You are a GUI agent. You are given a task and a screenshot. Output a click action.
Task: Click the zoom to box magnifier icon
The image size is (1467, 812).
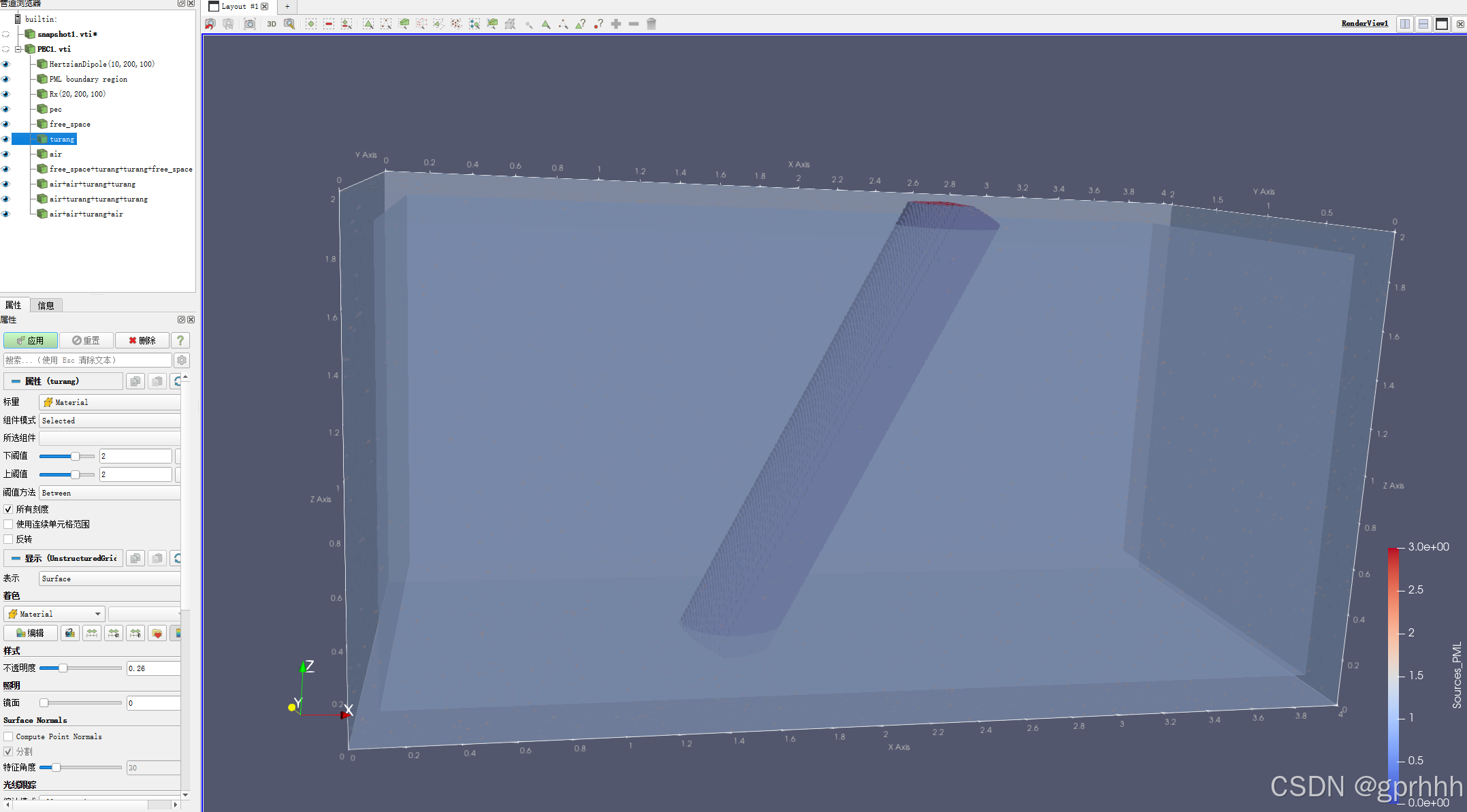click(x=289, y=24)
